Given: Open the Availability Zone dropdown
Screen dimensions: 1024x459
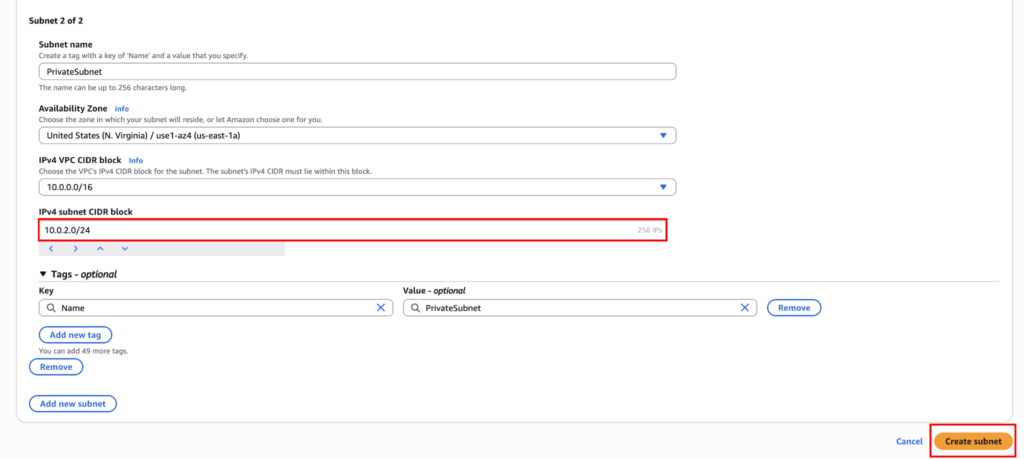Looking at the screenshot, I should [357, 136].
